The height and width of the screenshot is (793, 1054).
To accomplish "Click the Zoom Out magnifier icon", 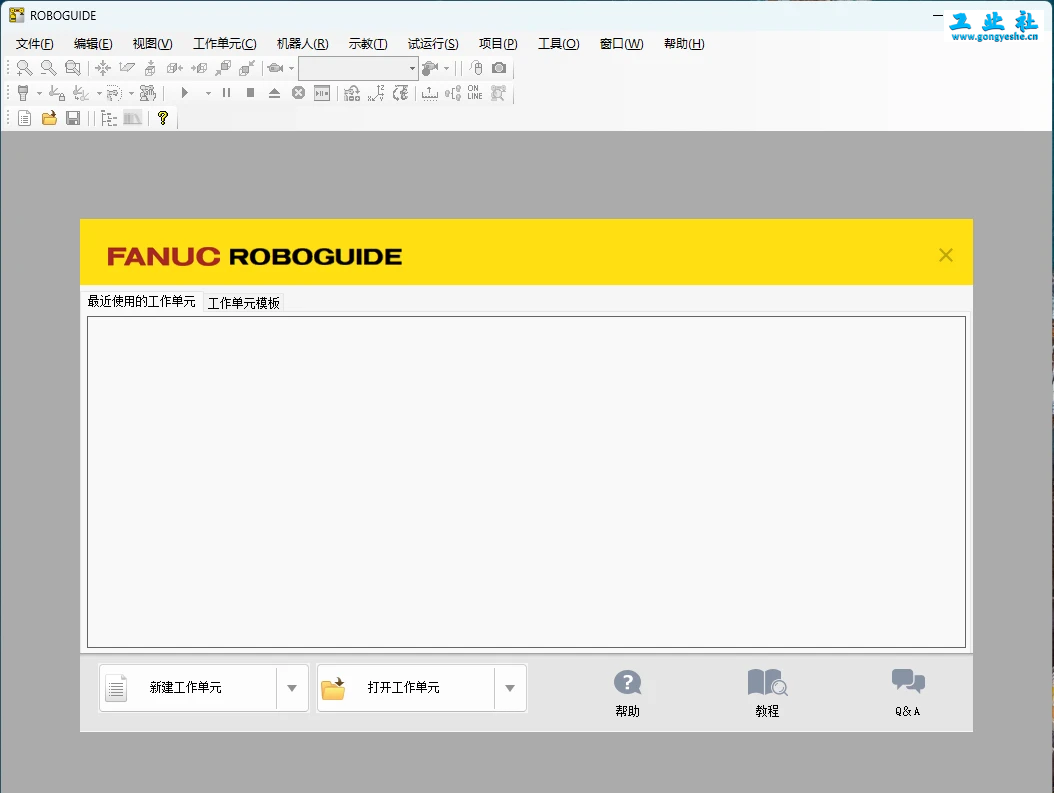I will coord(48,68).
